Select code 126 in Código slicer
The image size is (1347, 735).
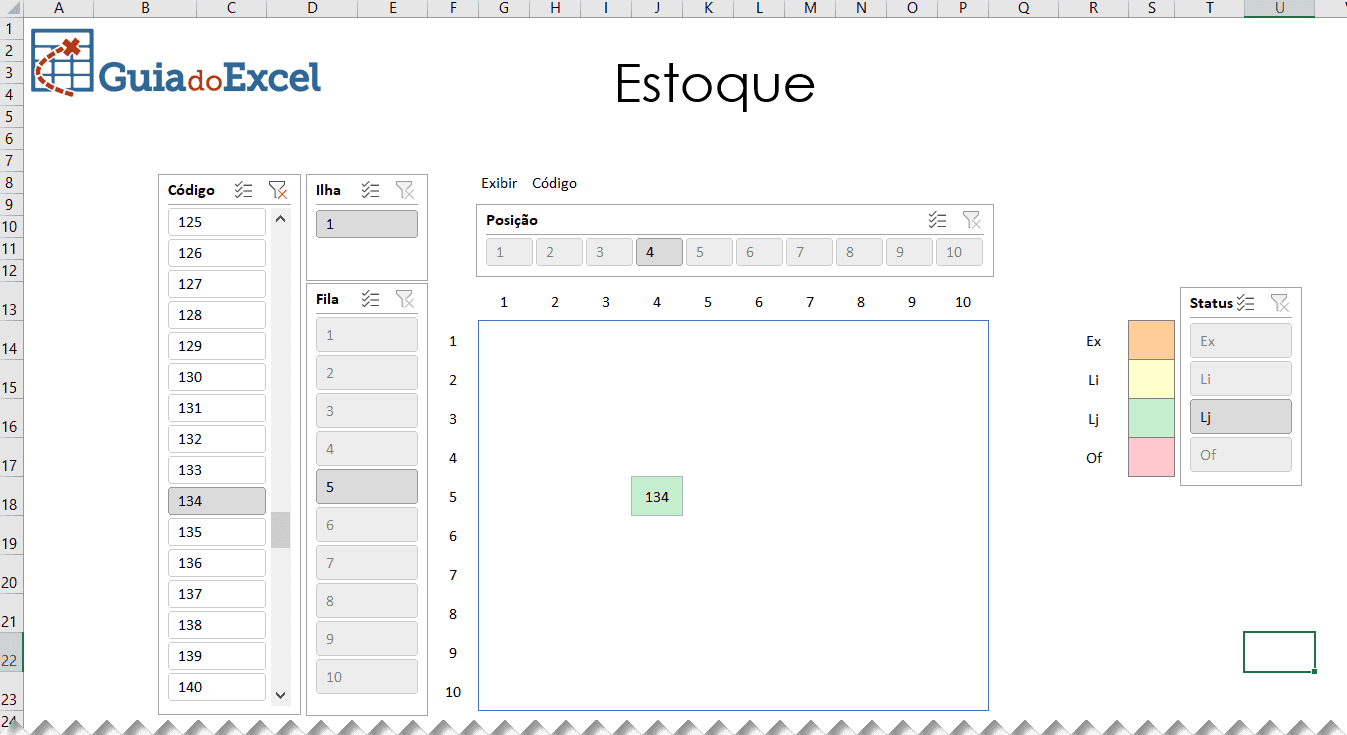217,253
